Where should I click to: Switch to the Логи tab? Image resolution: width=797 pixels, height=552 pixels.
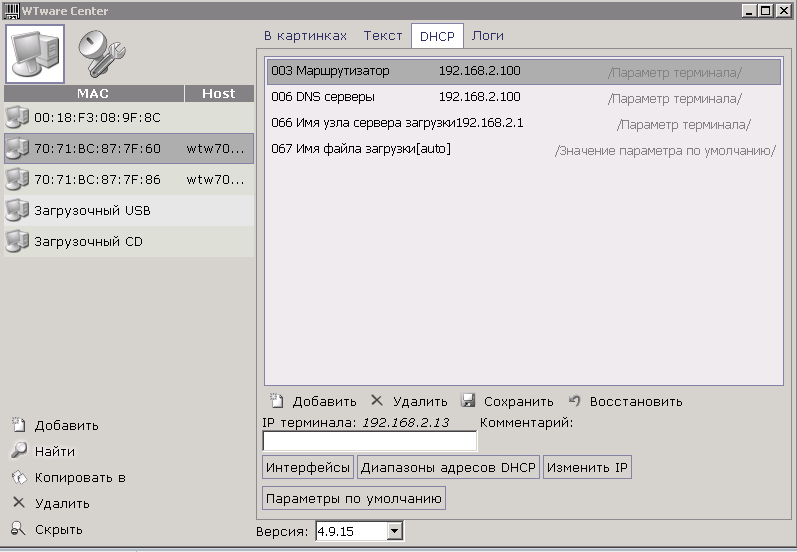487,36
